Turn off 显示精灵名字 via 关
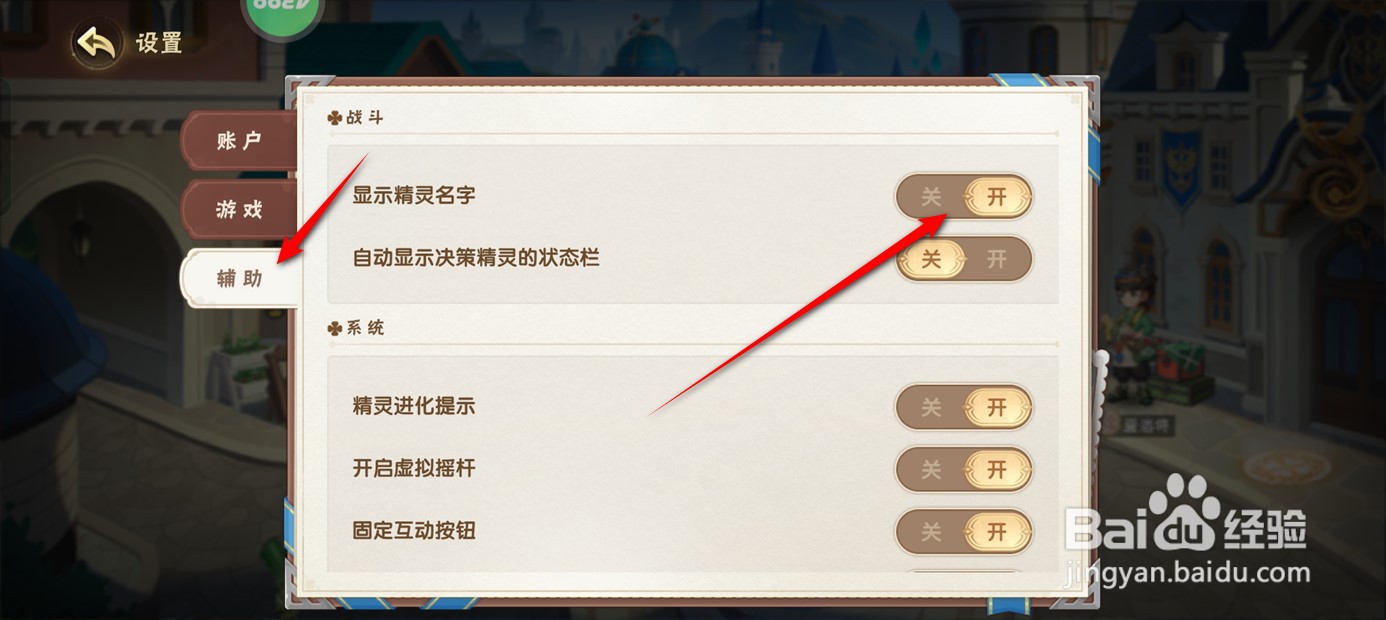1386x620 pixels. tap(931, 197)
